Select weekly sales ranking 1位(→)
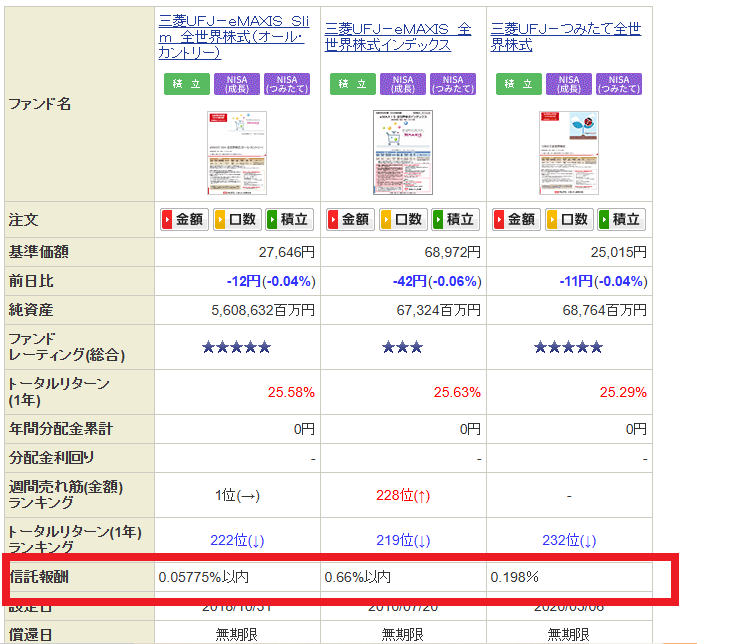 point(237,496)
